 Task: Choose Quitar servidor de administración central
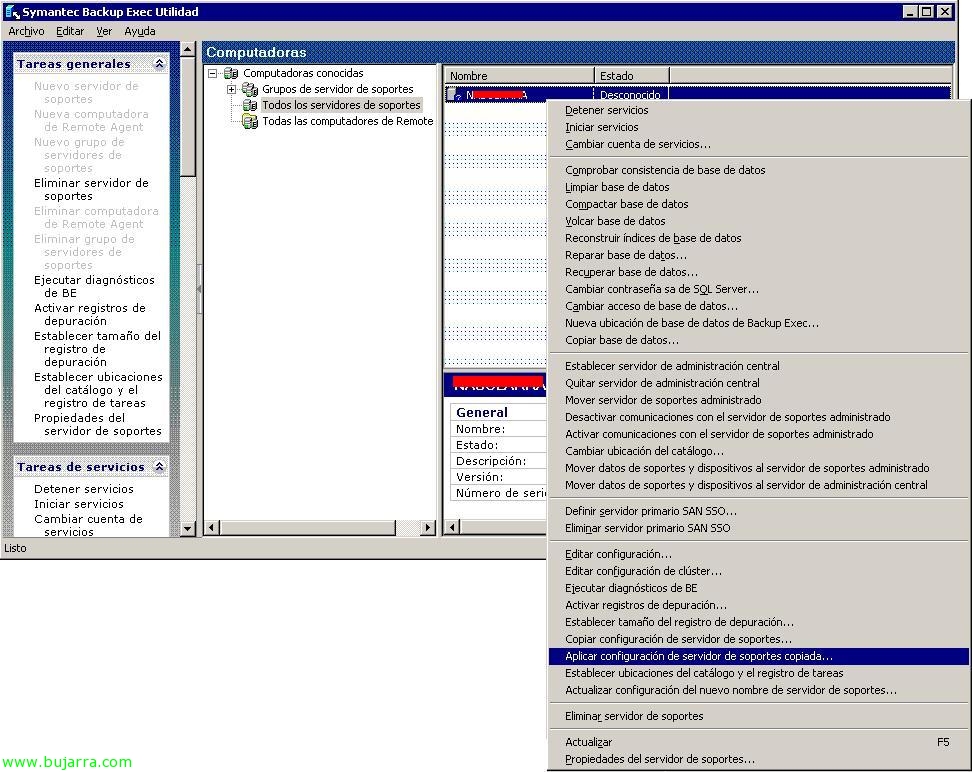[x=759, y=383]
